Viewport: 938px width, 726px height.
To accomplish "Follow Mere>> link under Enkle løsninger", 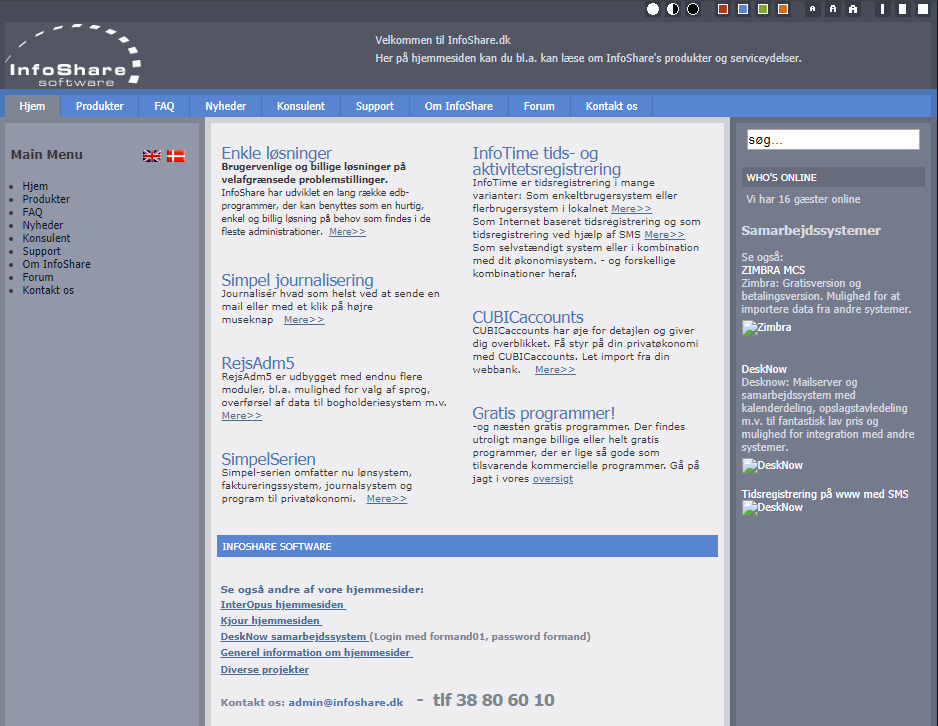I will (347, 232).
